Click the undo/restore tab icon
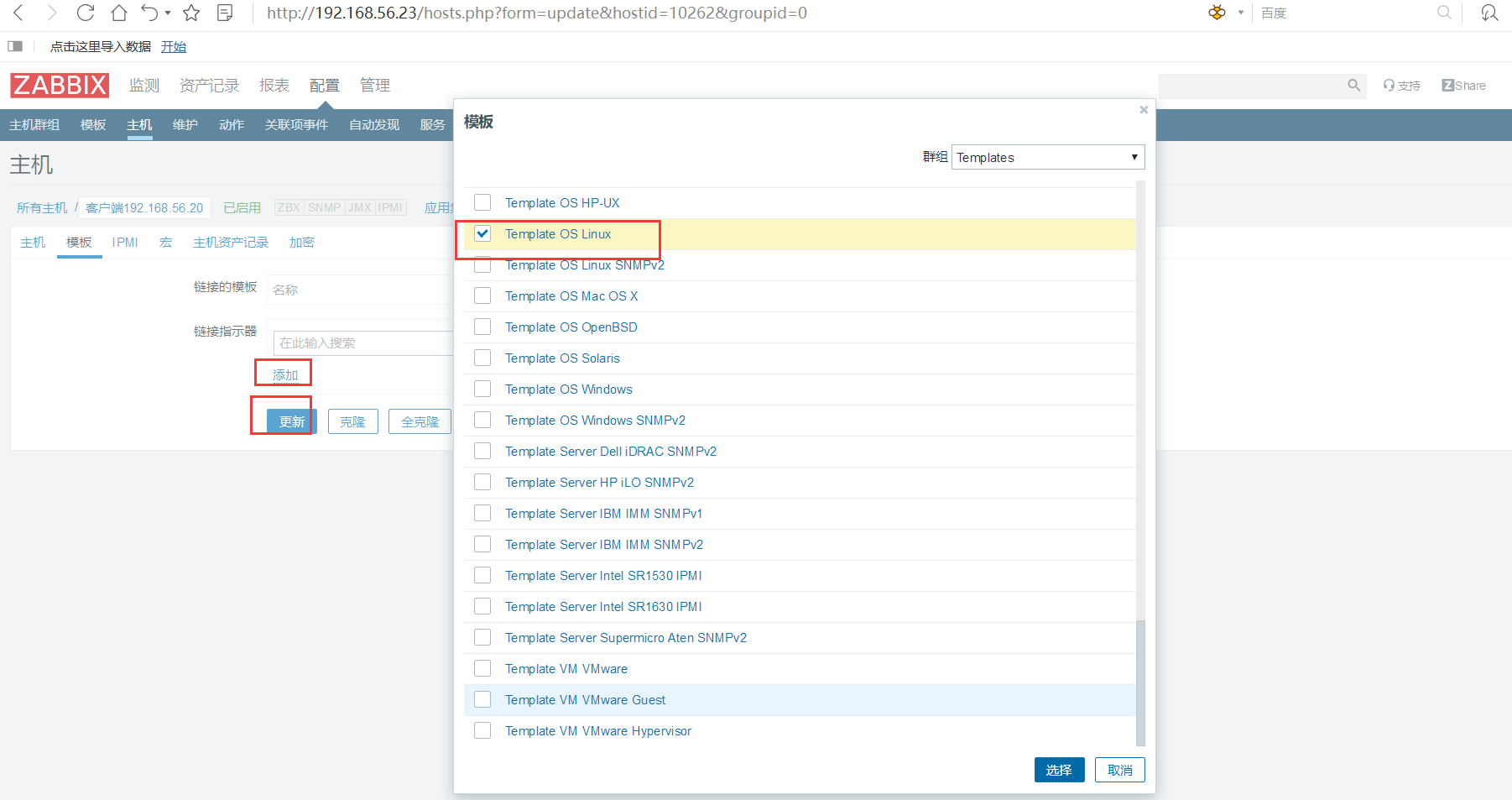 click(x=149, y=13)
